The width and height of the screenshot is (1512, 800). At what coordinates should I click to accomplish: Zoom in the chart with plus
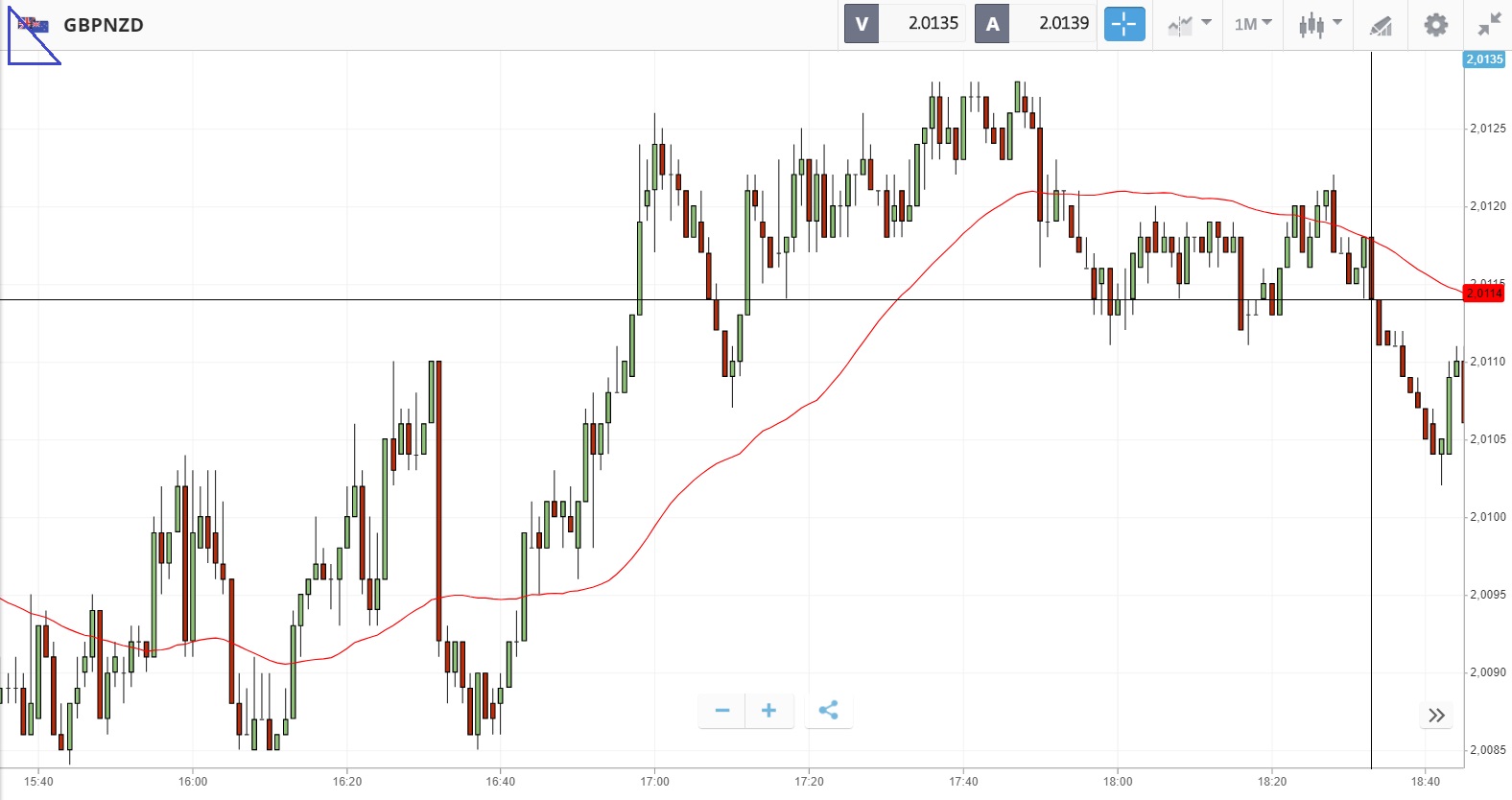[768, 711]
